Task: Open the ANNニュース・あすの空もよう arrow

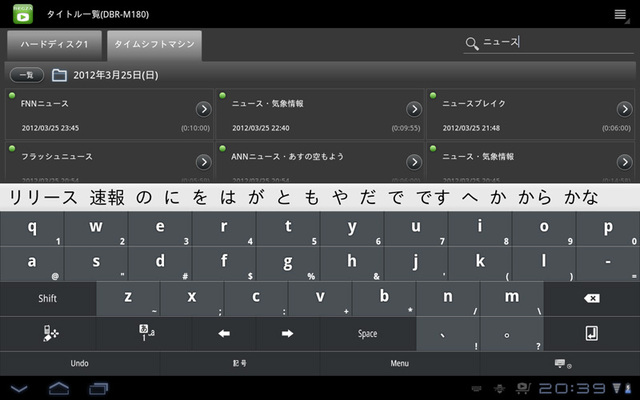Action: (x=414, y=162)
